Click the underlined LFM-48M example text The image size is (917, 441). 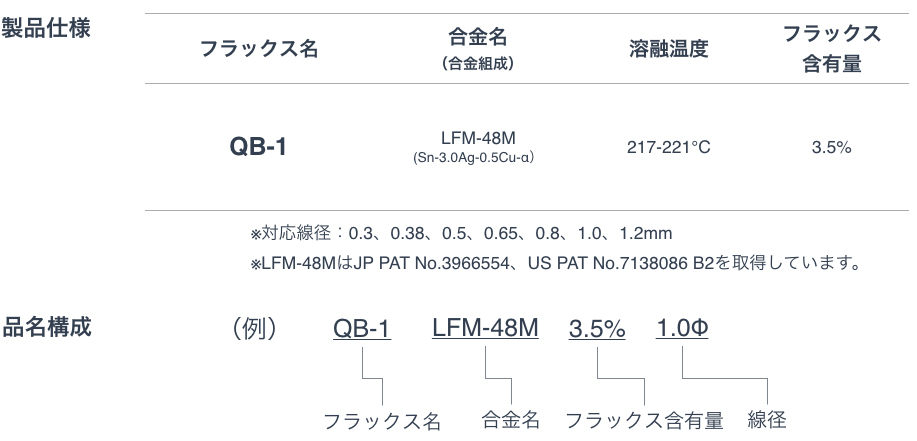(x=485, y=328)
